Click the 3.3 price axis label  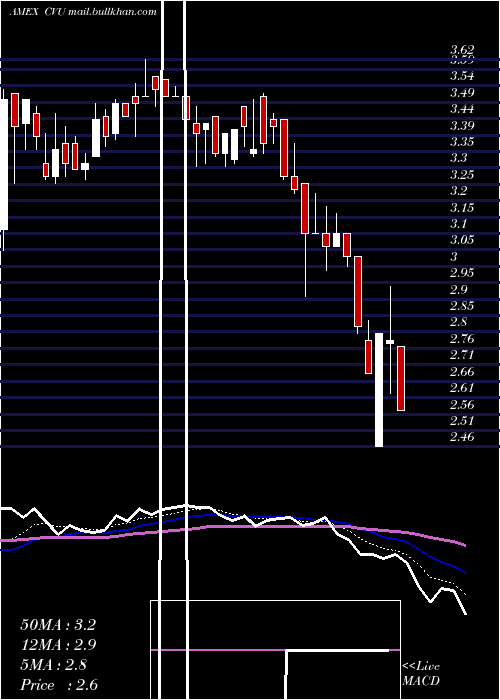tap(459, 158)
